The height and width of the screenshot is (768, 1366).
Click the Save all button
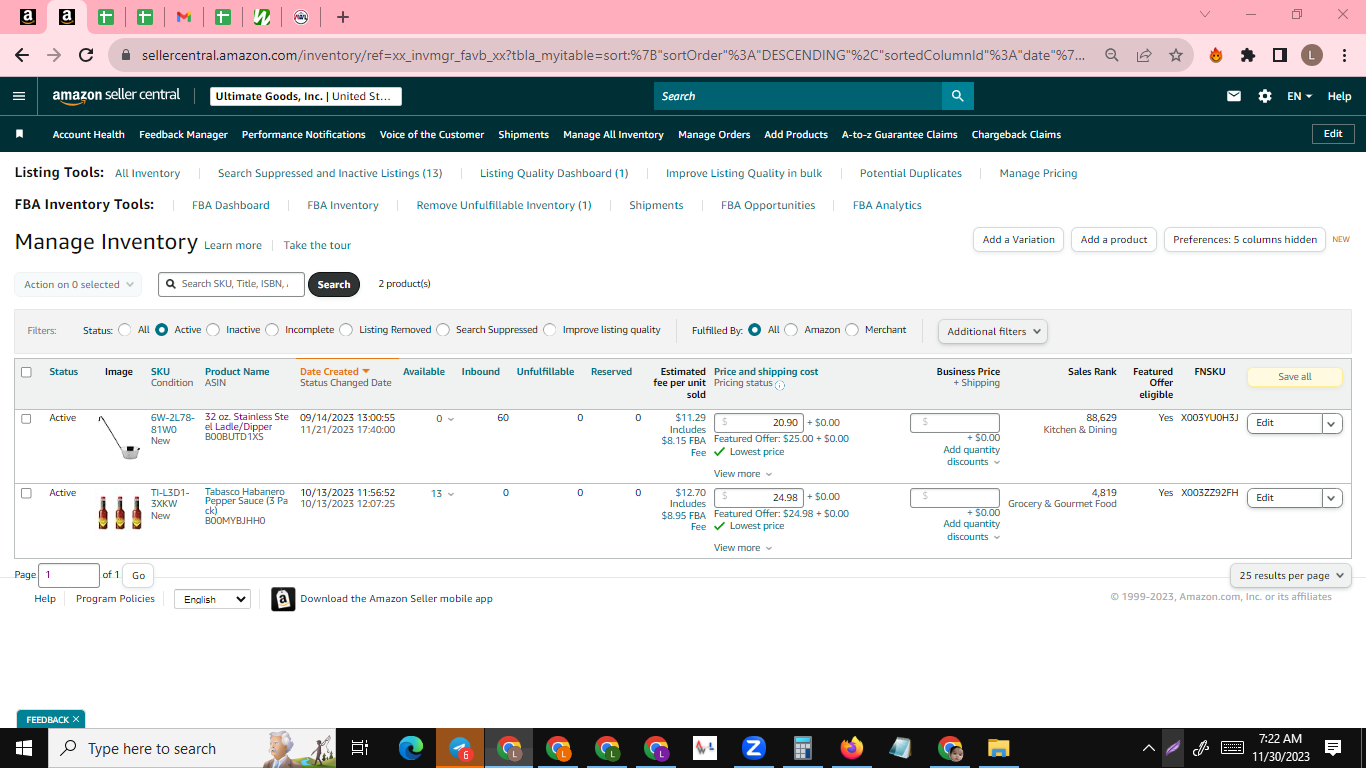tap(1295, 377)
